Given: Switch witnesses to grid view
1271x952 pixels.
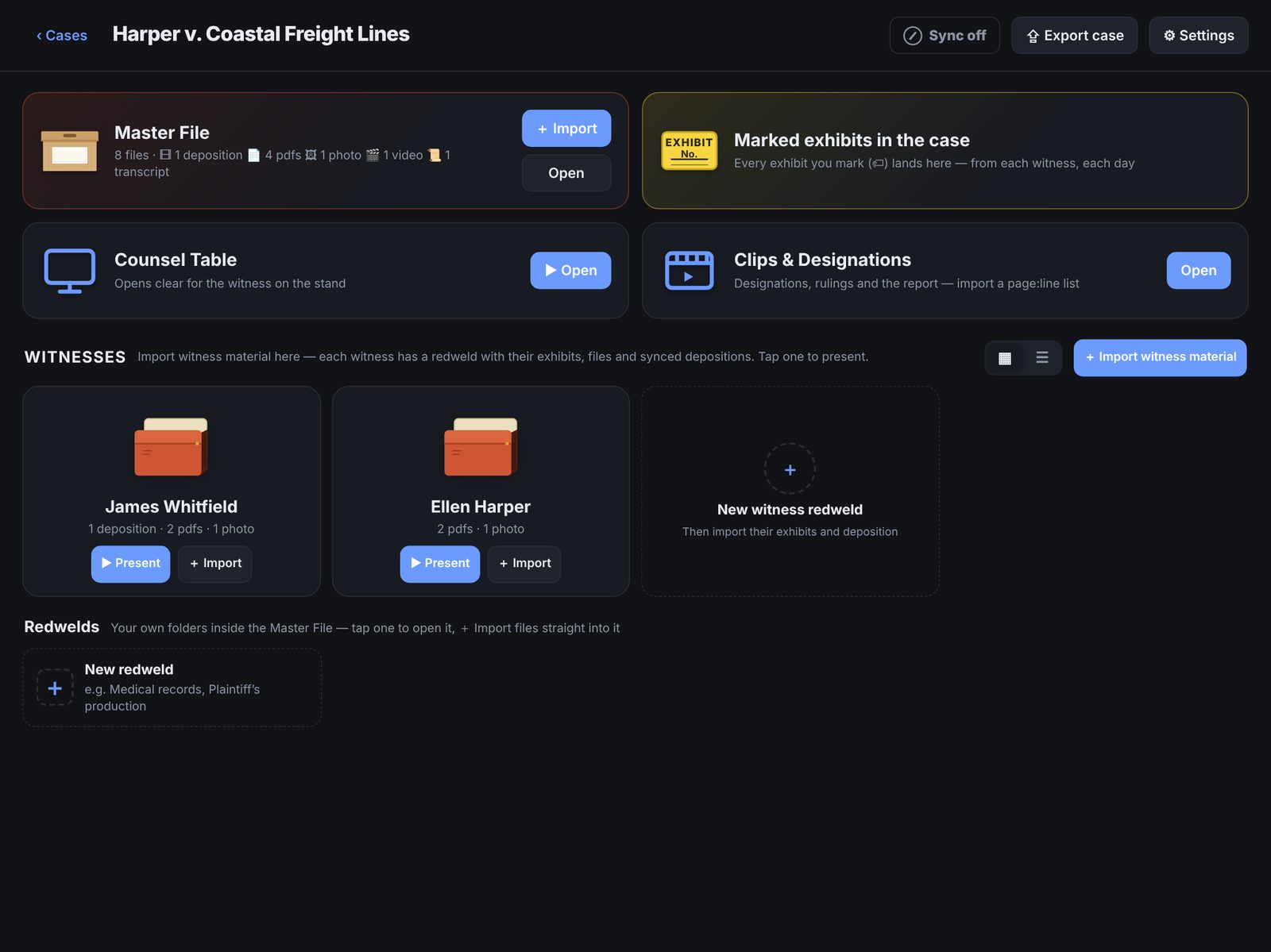Looking at the screenshot, I should tap(1005, 358).
